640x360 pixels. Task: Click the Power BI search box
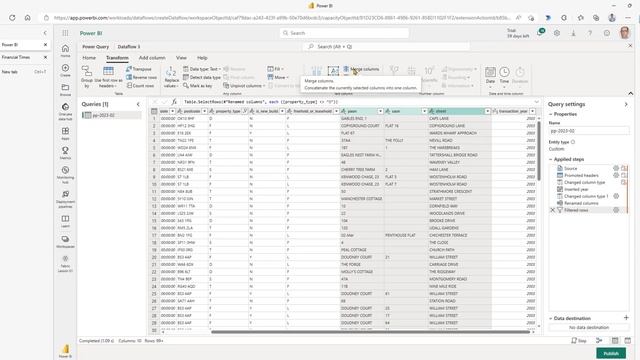pyautogui.click(x=344, y=33)
